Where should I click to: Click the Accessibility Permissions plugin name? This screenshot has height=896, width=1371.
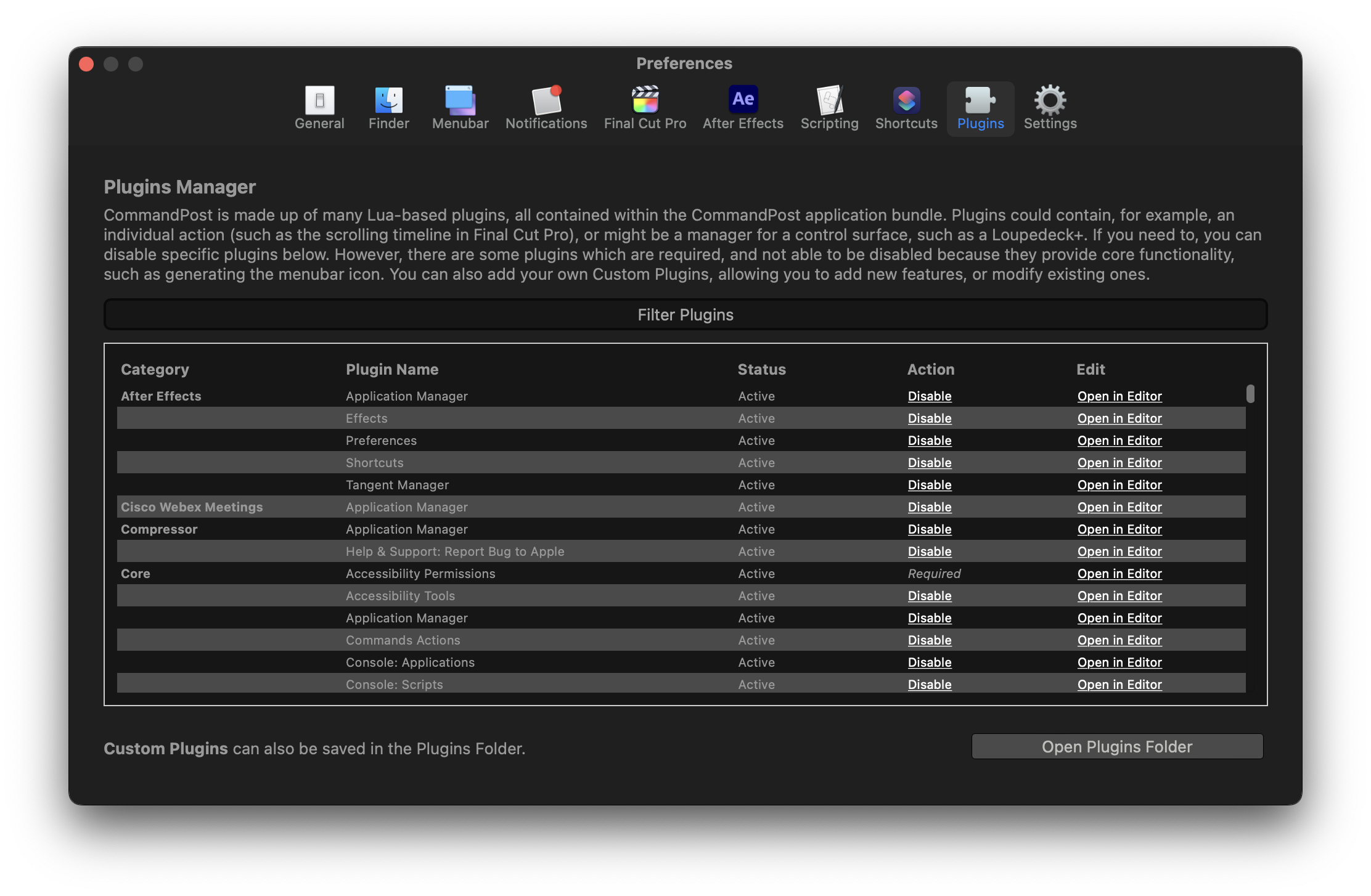[420, 574]
